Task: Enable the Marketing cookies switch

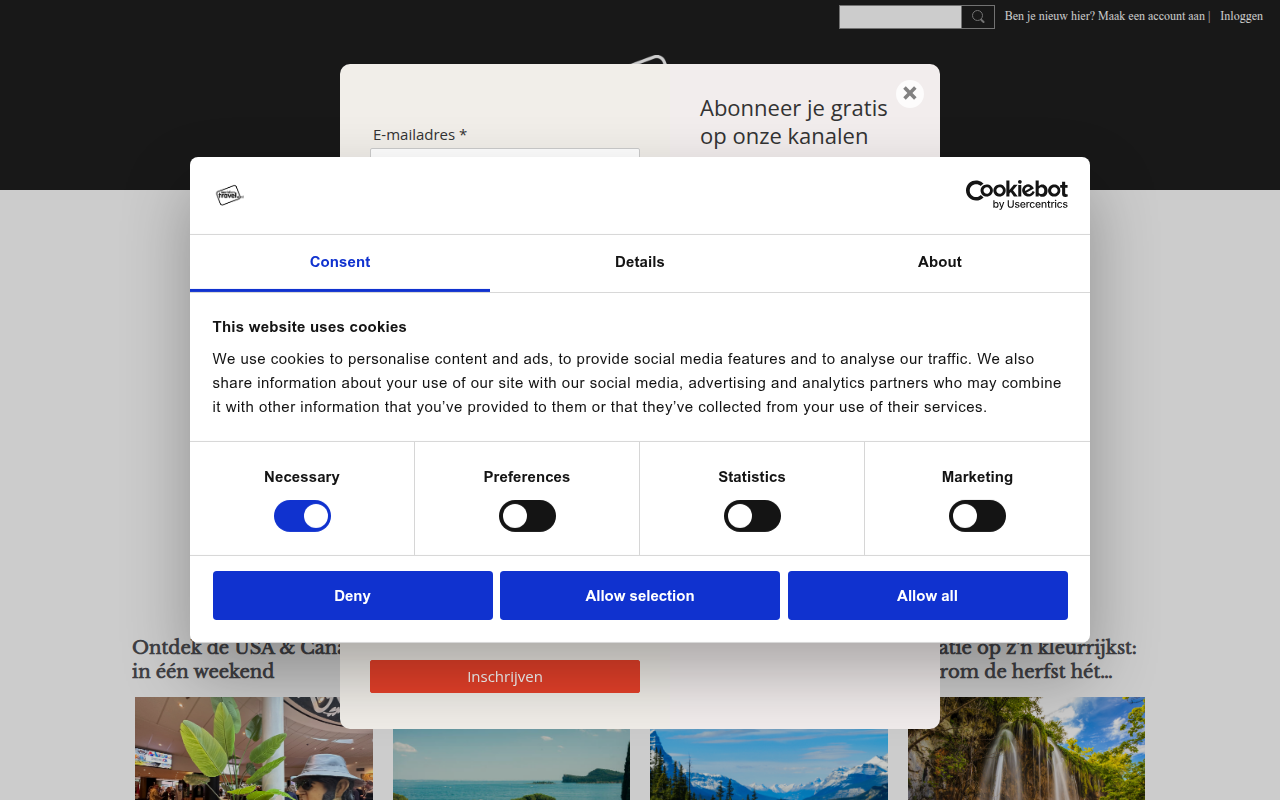Action: [977, 516]
